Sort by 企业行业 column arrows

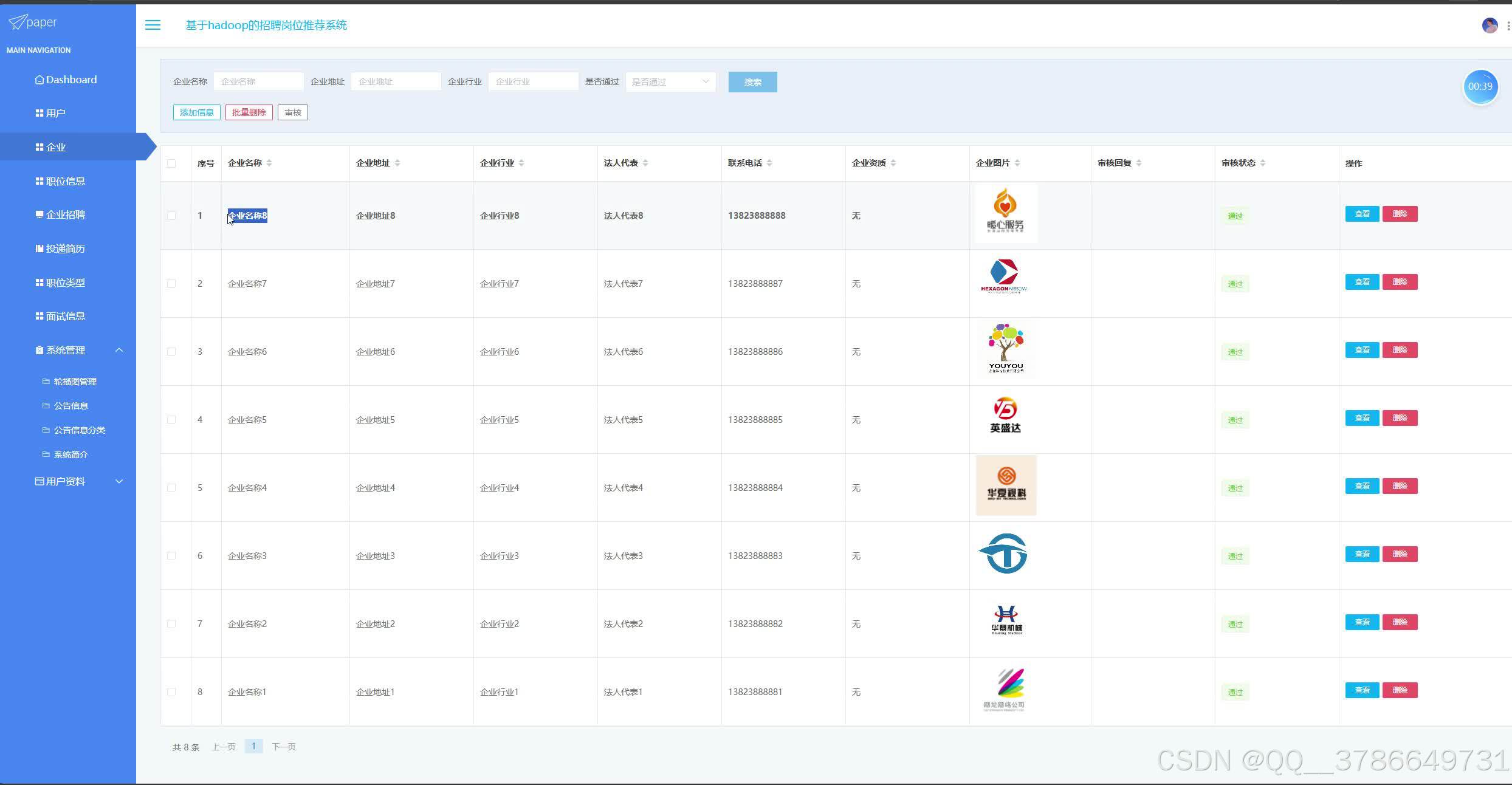tap(521, 163)
